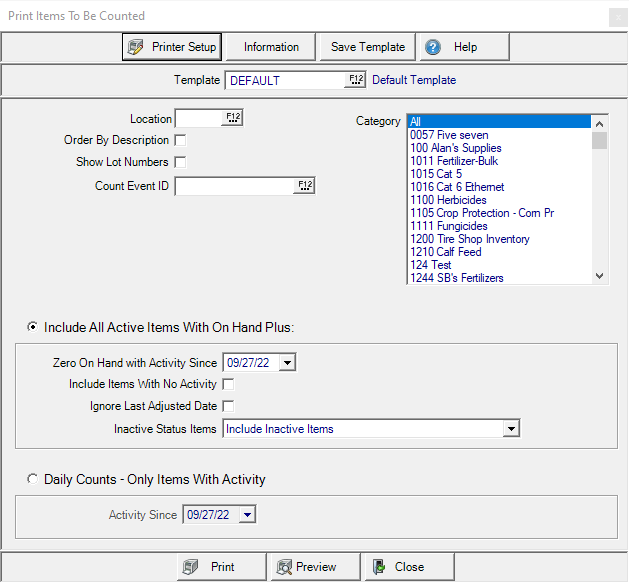The image size is (629, 583).
Task: Click the Close door icon
Action: [x=379, y=567]
